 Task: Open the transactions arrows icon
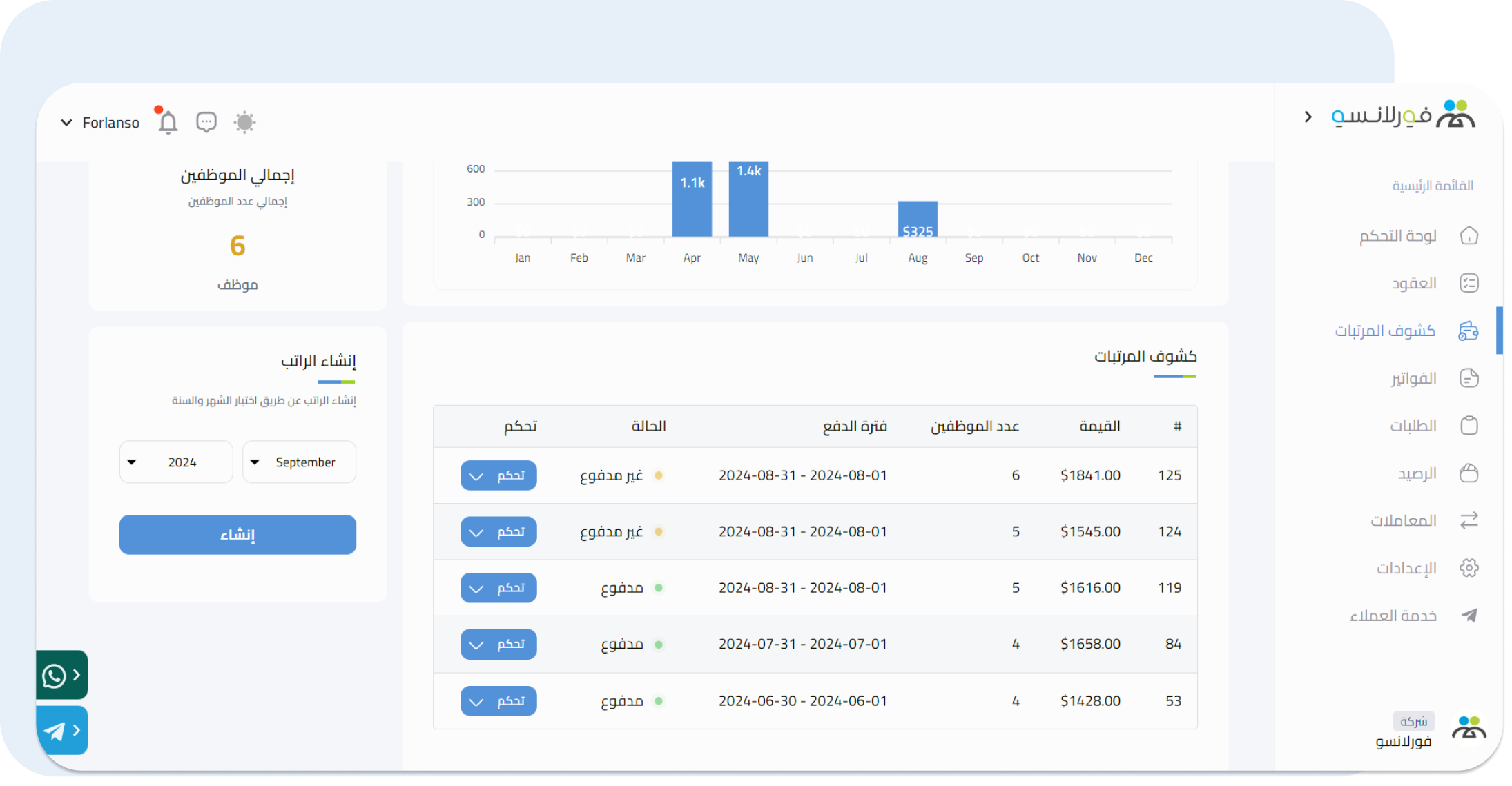[1469, 520]
